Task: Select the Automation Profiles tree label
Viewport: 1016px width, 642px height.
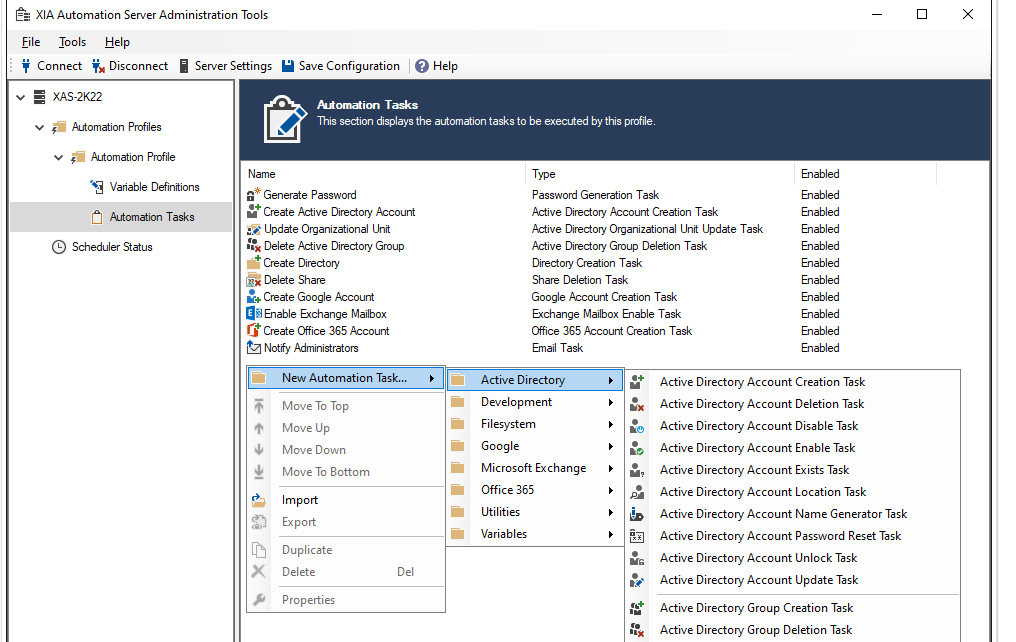Action: (117, 128)
